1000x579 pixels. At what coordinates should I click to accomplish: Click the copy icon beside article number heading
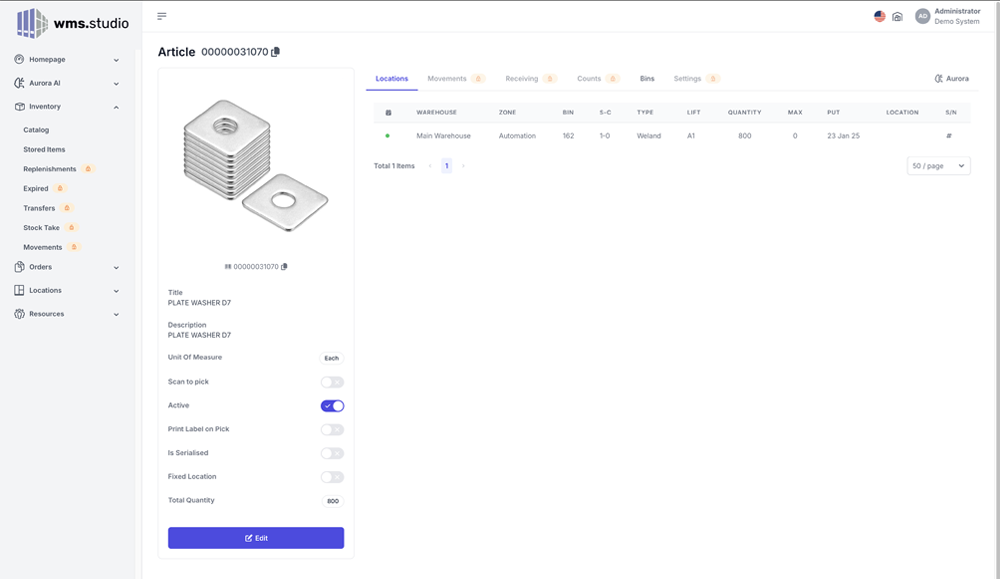276,52
